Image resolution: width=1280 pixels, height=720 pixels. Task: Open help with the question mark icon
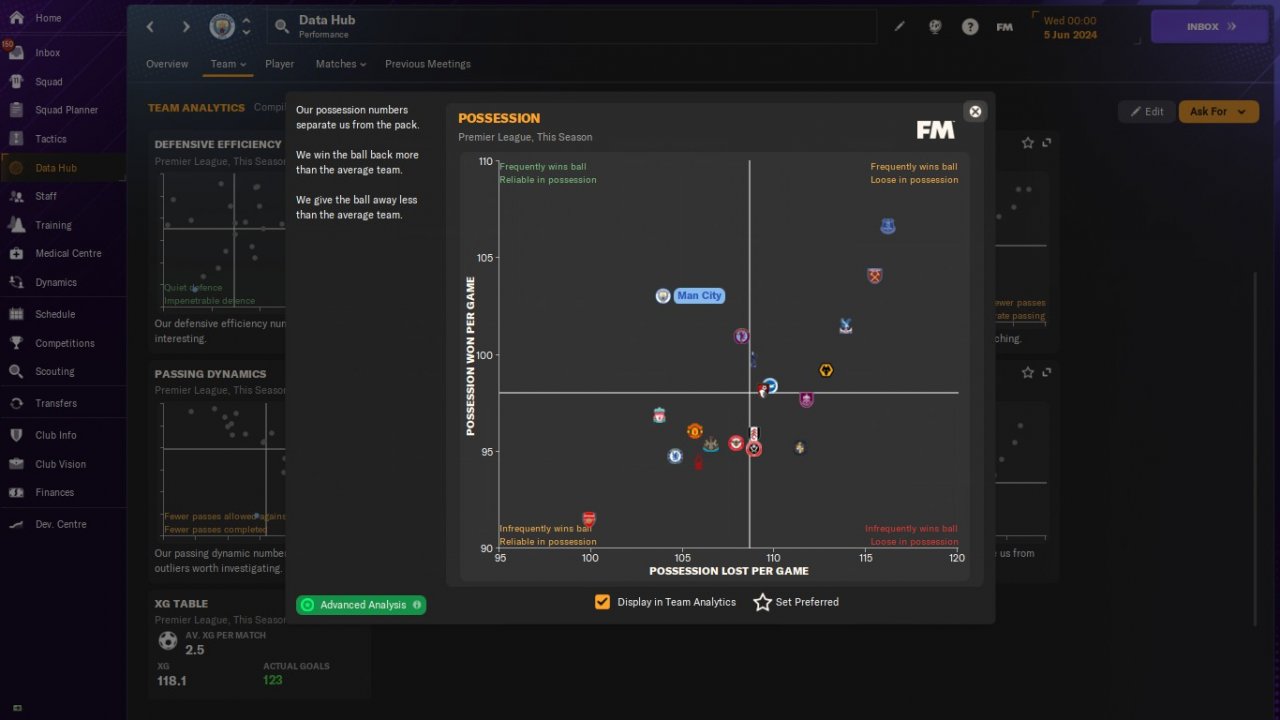pos(970,27)
